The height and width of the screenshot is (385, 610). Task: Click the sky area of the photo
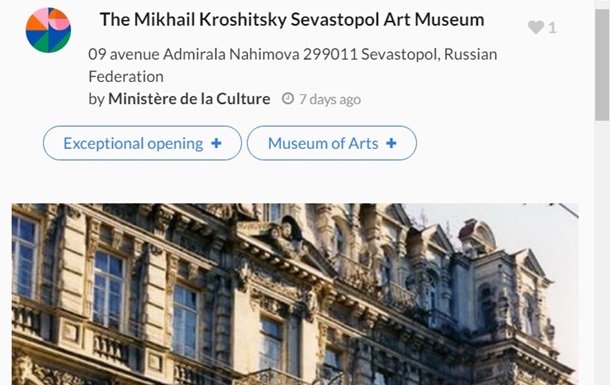(545, 233)
